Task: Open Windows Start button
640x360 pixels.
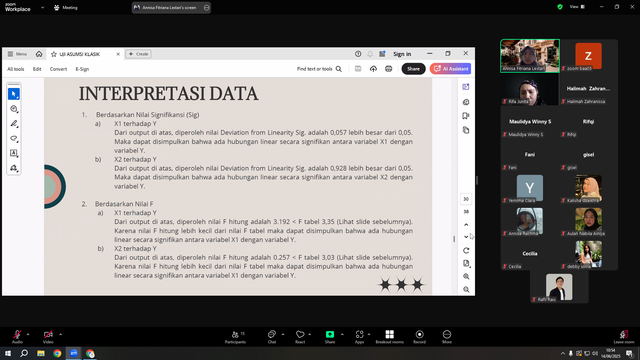Action: click(8, 353)
